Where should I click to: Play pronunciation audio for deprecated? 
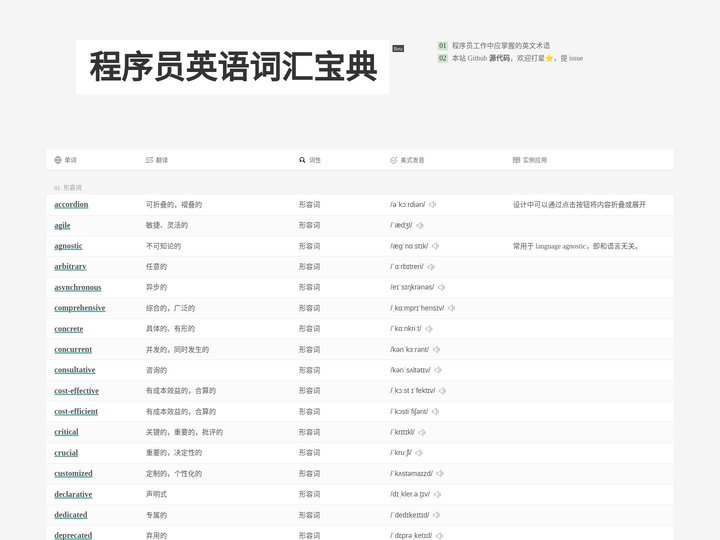pos(439,535)
